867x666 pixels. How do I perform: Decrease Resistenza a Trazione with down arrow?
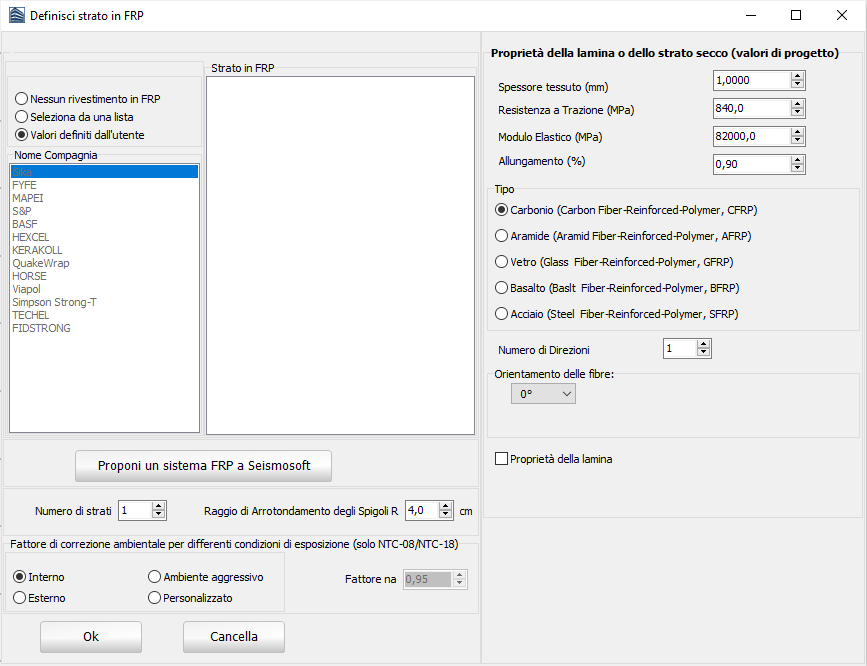click(x=797, y=112)
